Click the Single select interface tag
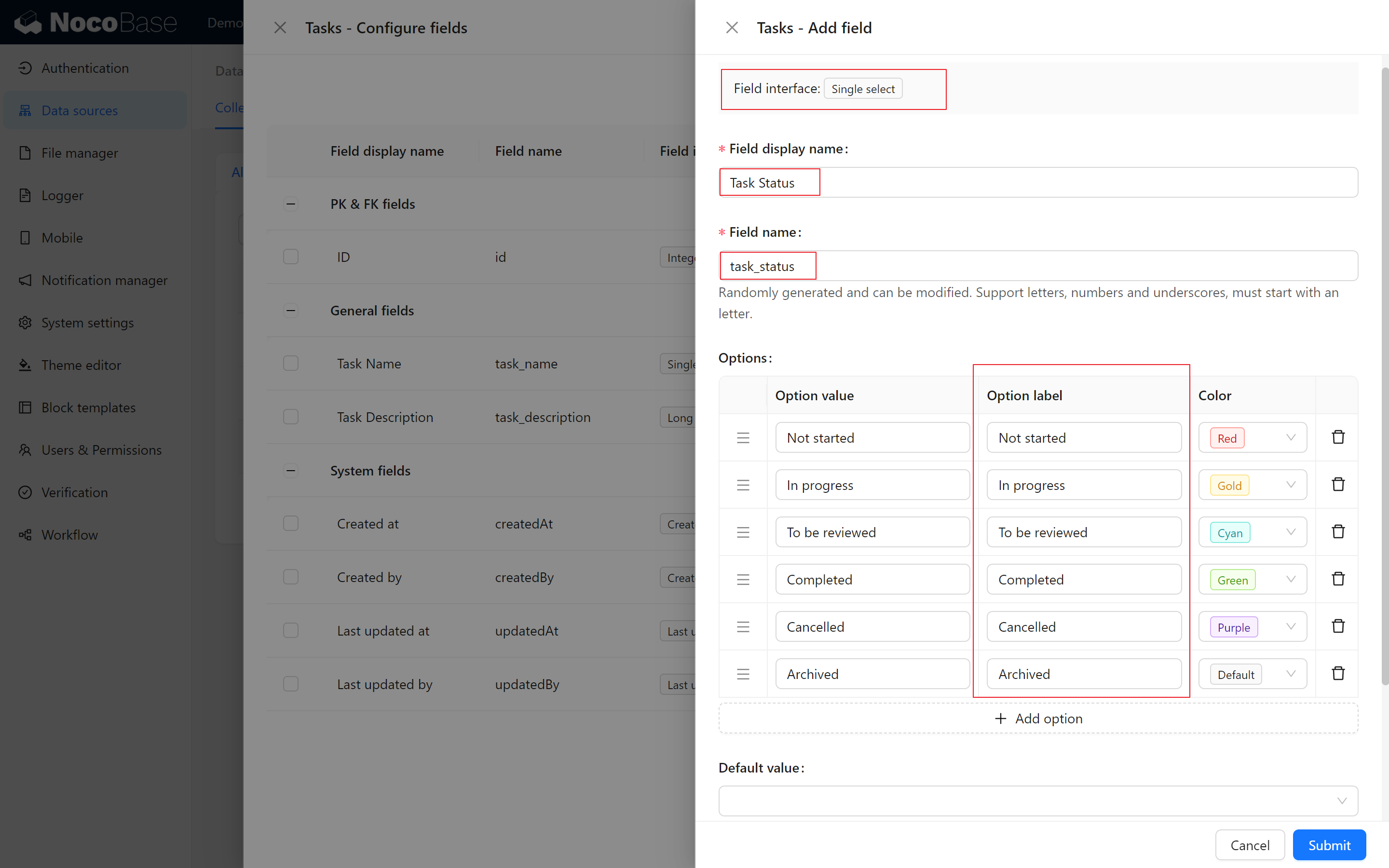The height and width of the screenshot is (868, 1389). 863,88
